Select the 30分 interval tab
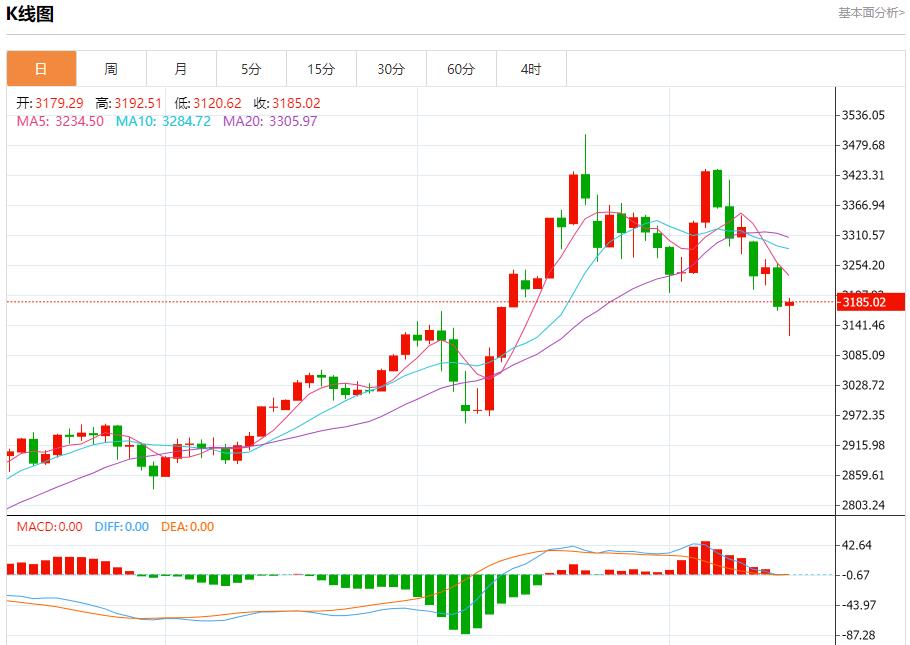 tap(391, 69)
